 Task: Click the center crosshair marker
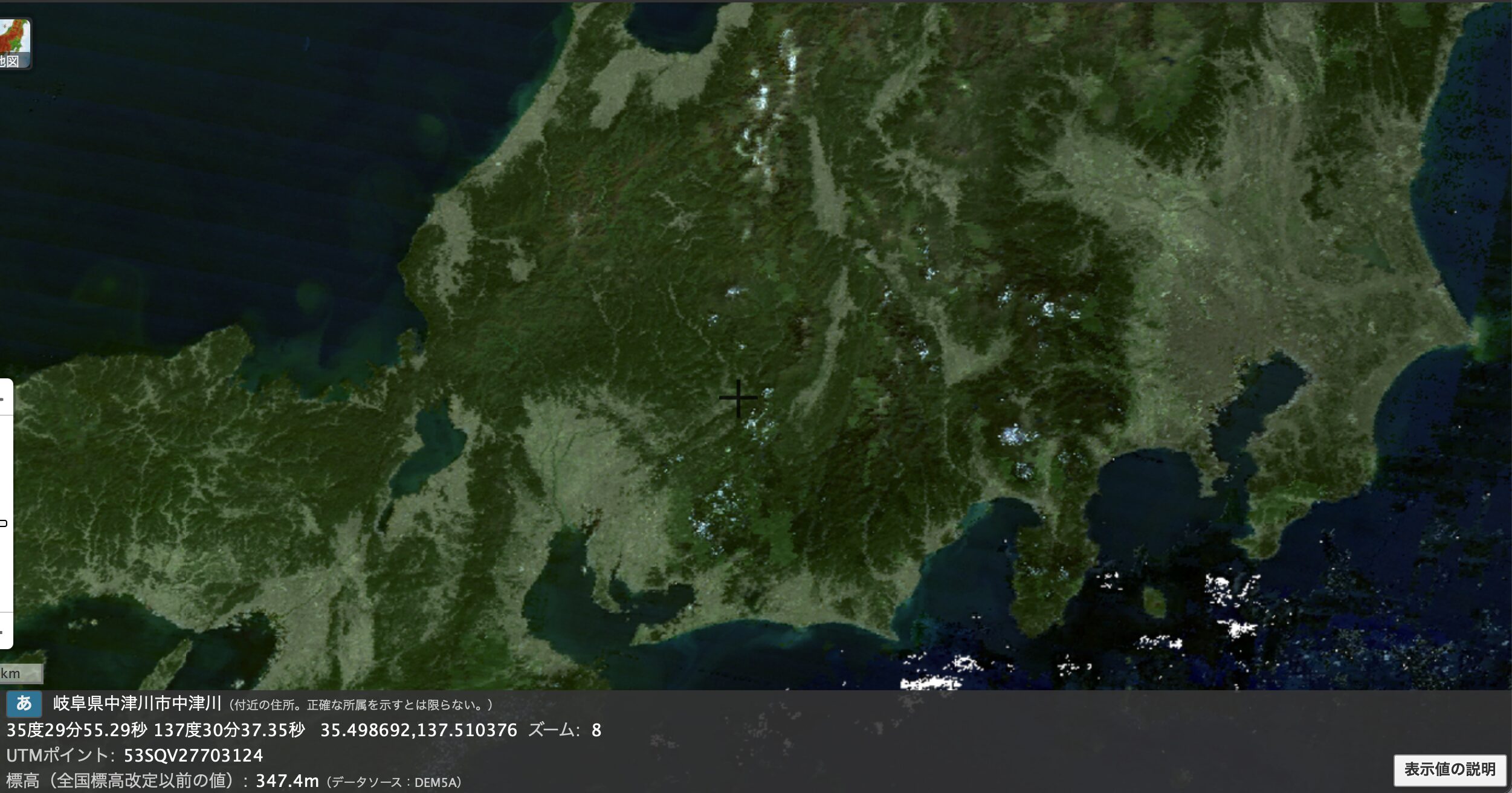[x=738, y=398]
